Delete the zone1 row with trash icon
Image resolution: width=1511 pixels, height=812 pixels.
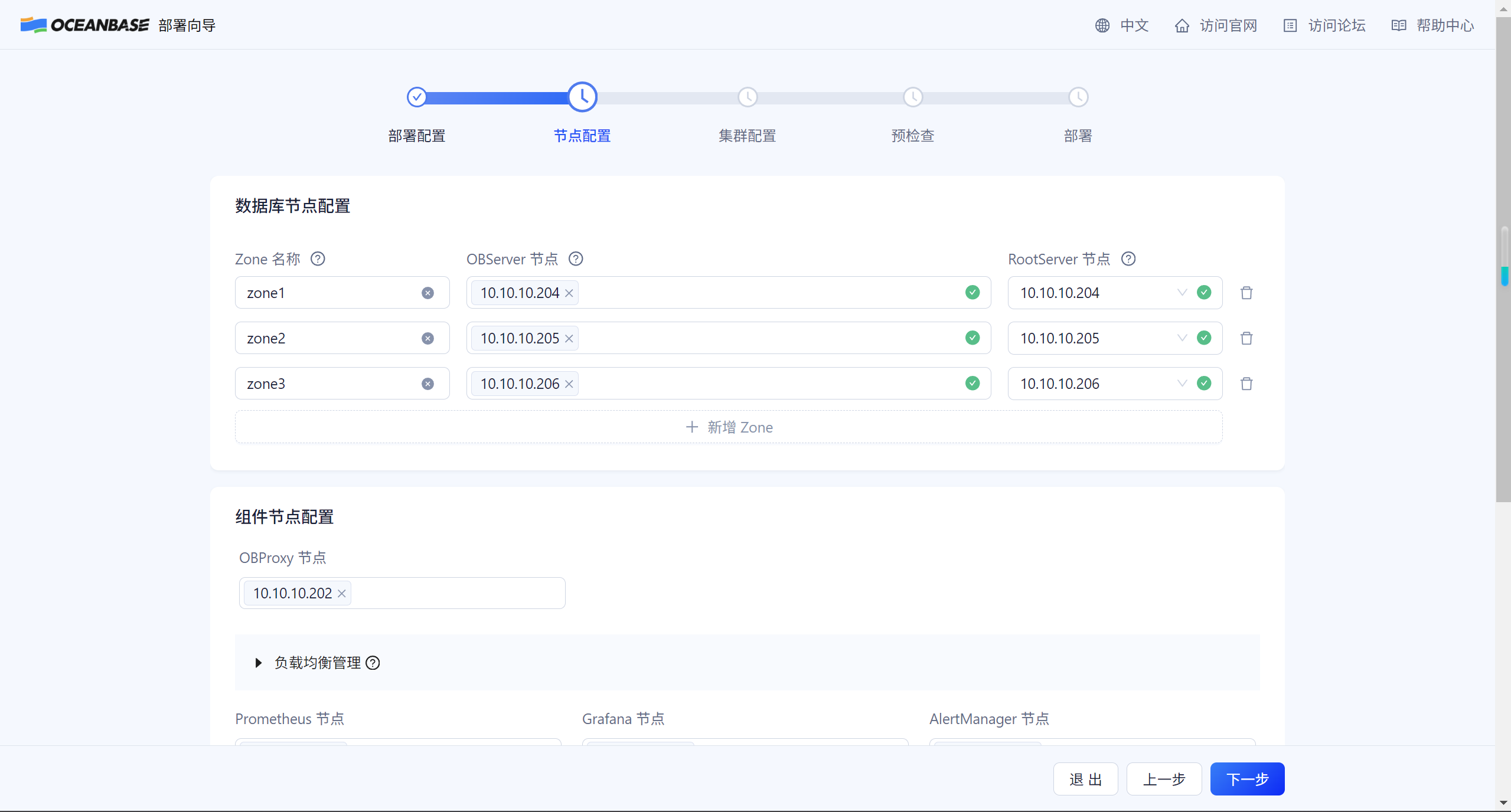(x=1246, y=293)
